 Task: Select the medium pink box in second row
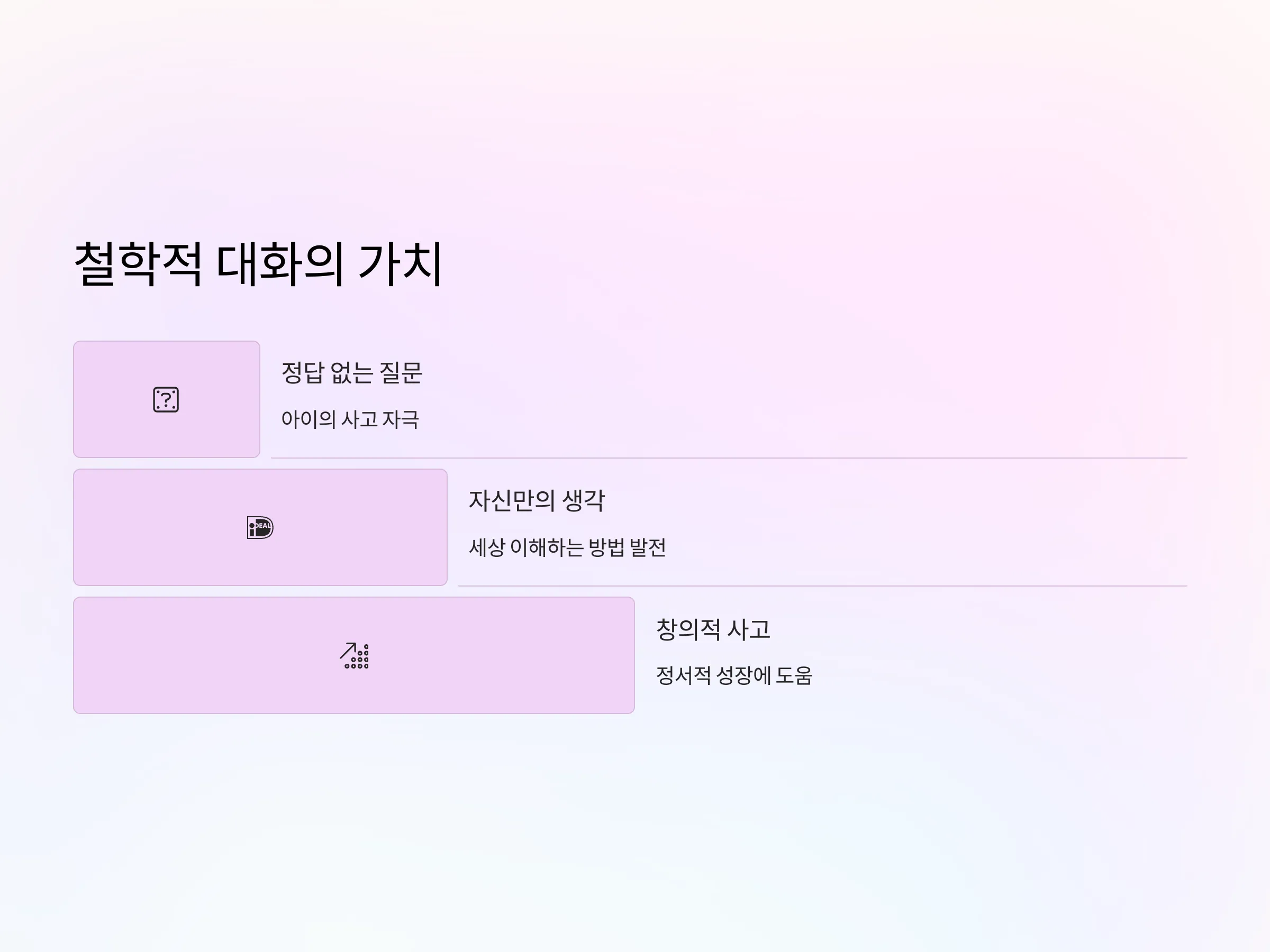260,527
